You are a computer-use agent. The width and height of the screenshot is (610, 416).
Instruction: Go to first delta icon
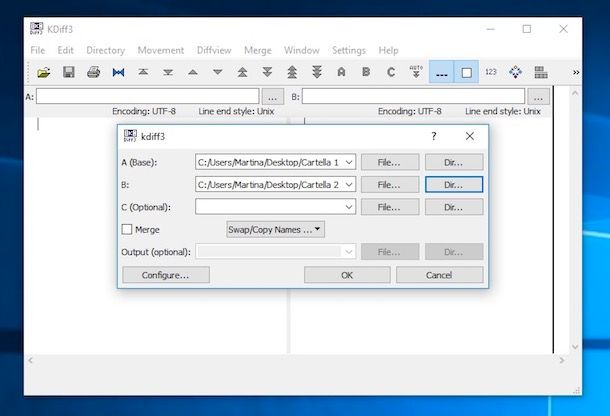[143, 72]
